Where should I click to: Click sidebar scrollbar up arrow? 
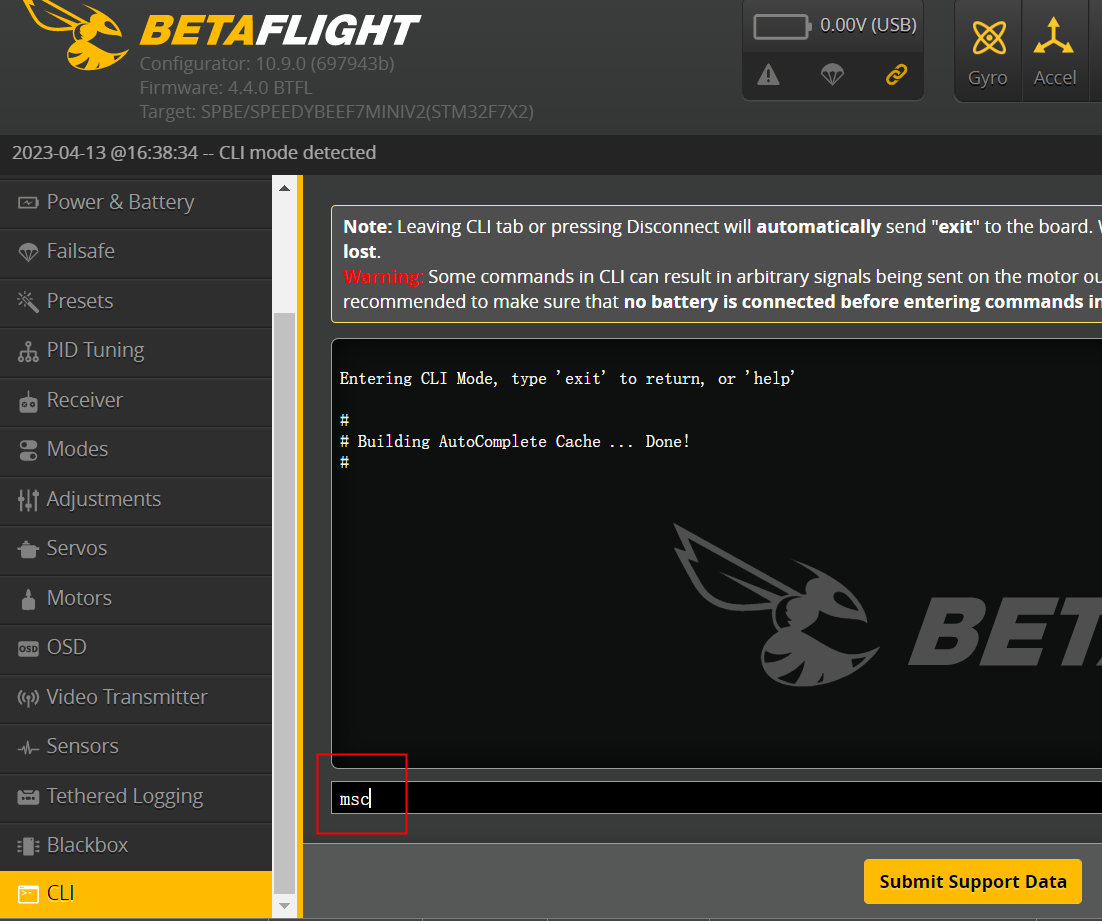284,188
